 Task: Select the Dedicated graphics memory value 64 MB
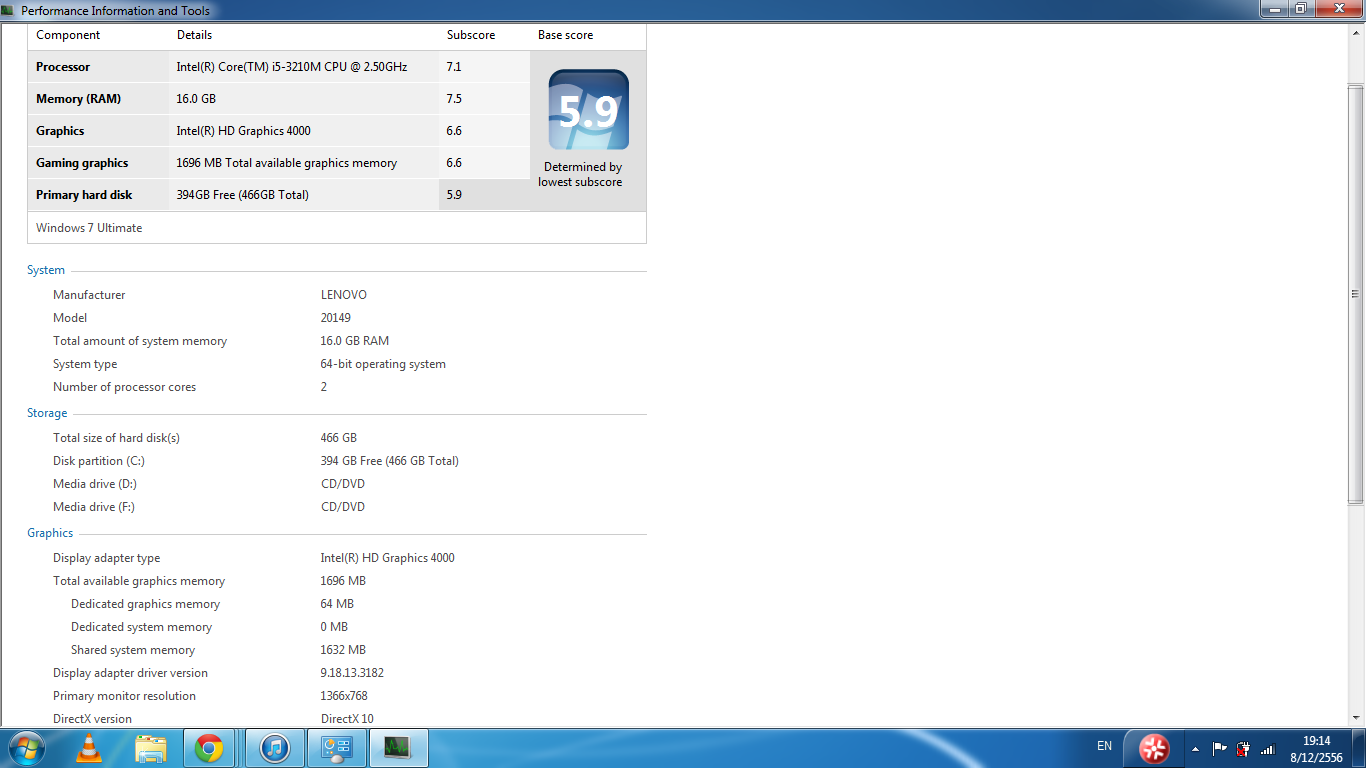point(337,604)
